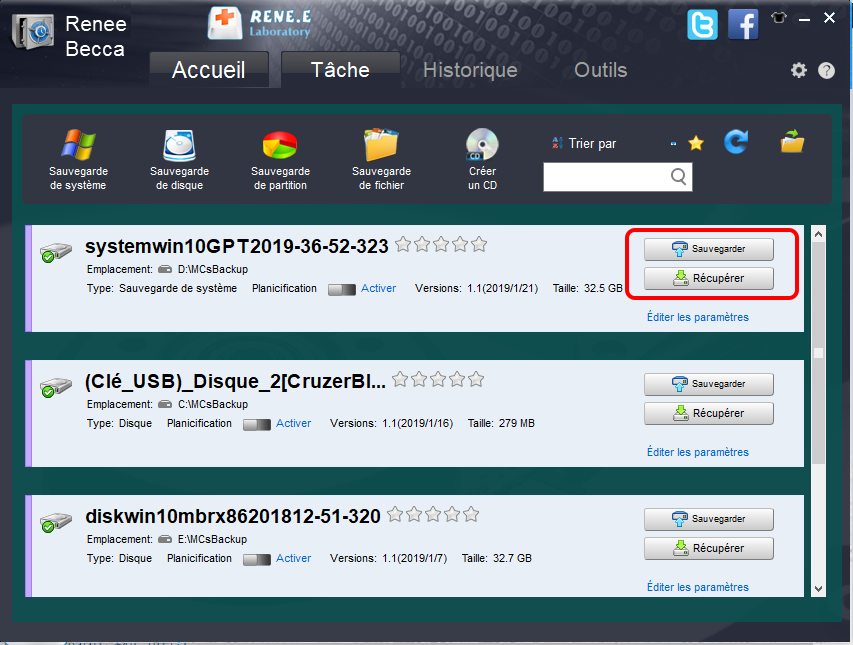The width and height of the screenshot is (853, 645).
Task: Open the Trier par dropdown
Action: point(615,144)
